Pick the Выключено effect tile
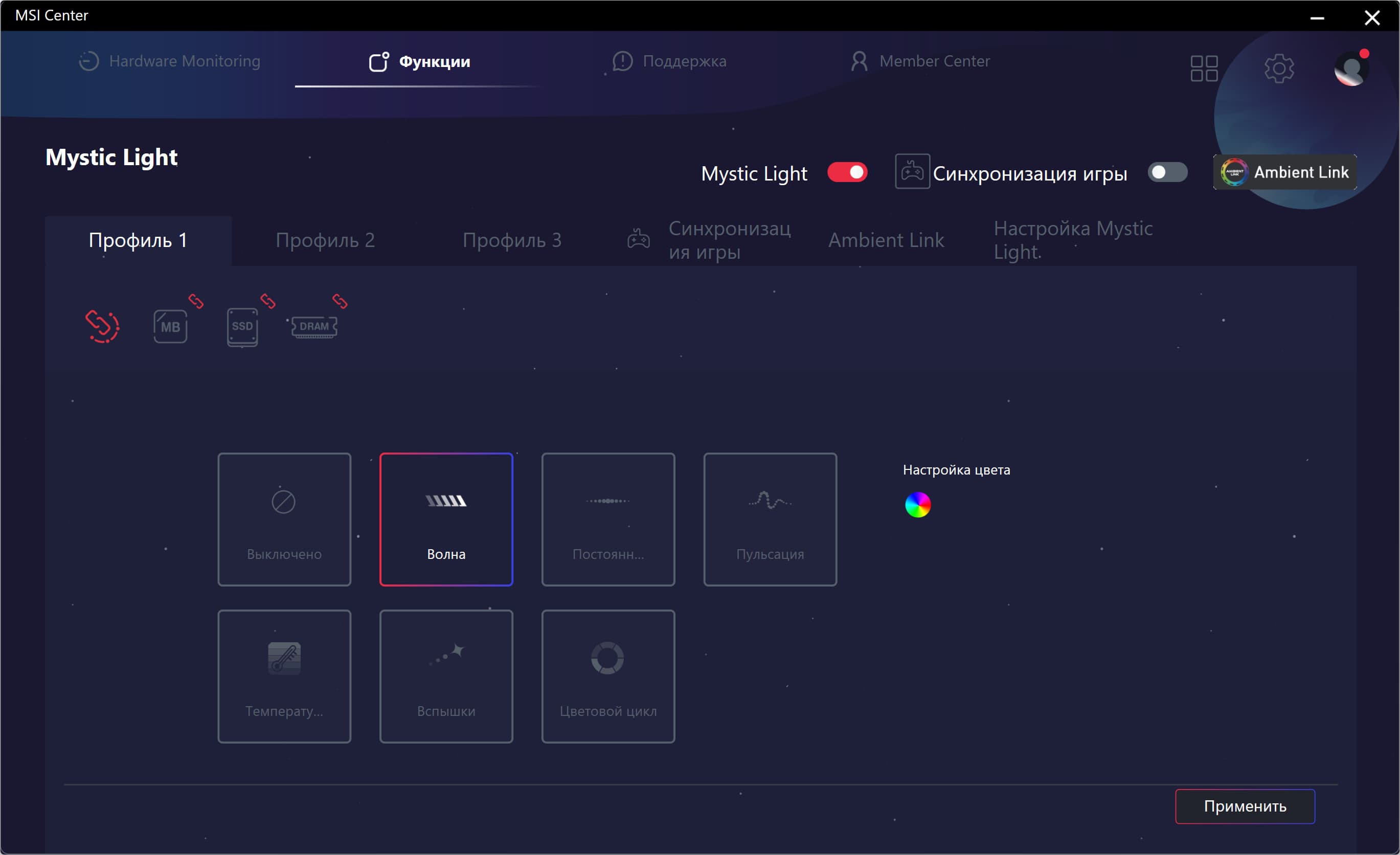Image resolution: width=1400 pixels, height=855 pixels. tap(284, 519)
